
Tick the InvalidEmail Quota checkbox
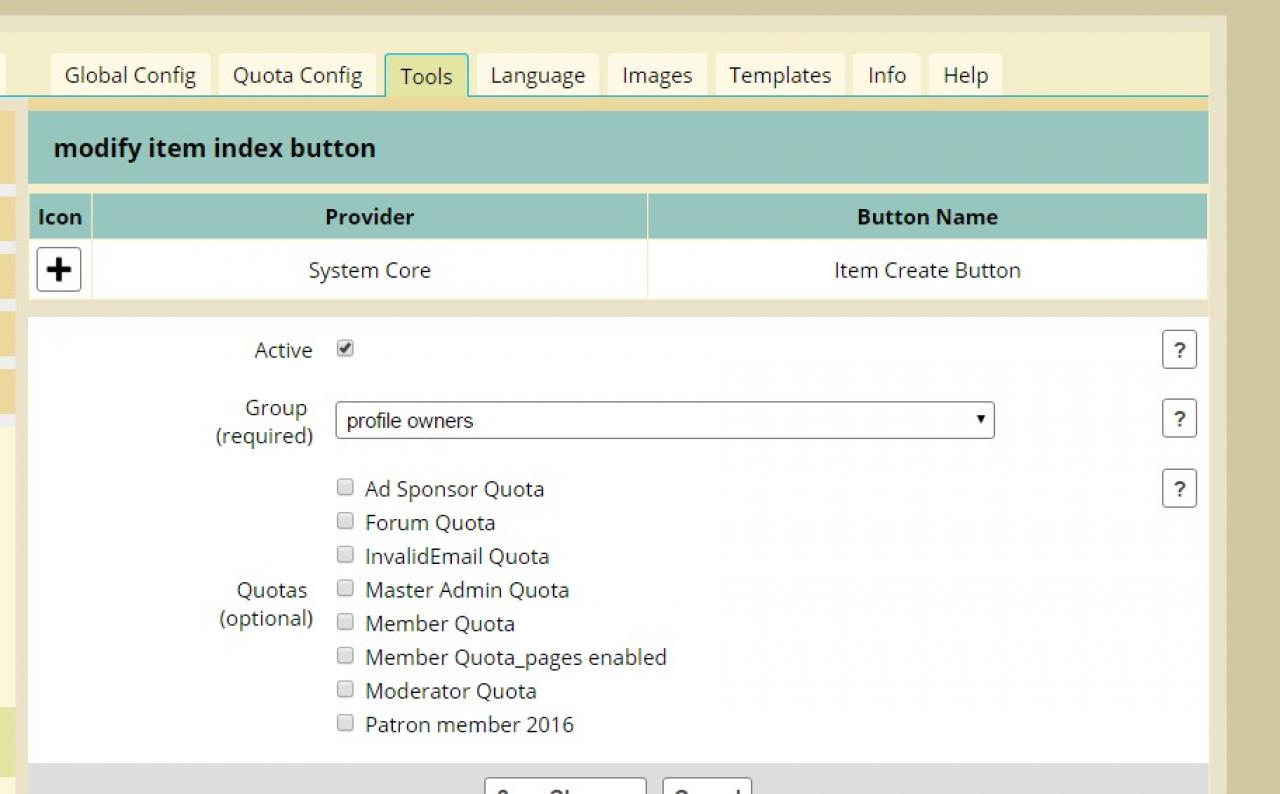pyautogui.click(x=345, y=555)
